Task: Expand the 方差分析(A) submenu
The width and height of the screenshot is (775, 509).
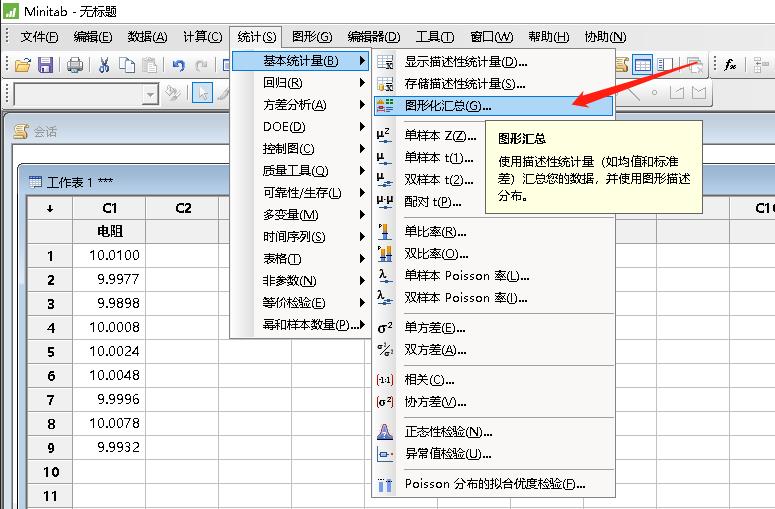Action: [x=301, y=105]
